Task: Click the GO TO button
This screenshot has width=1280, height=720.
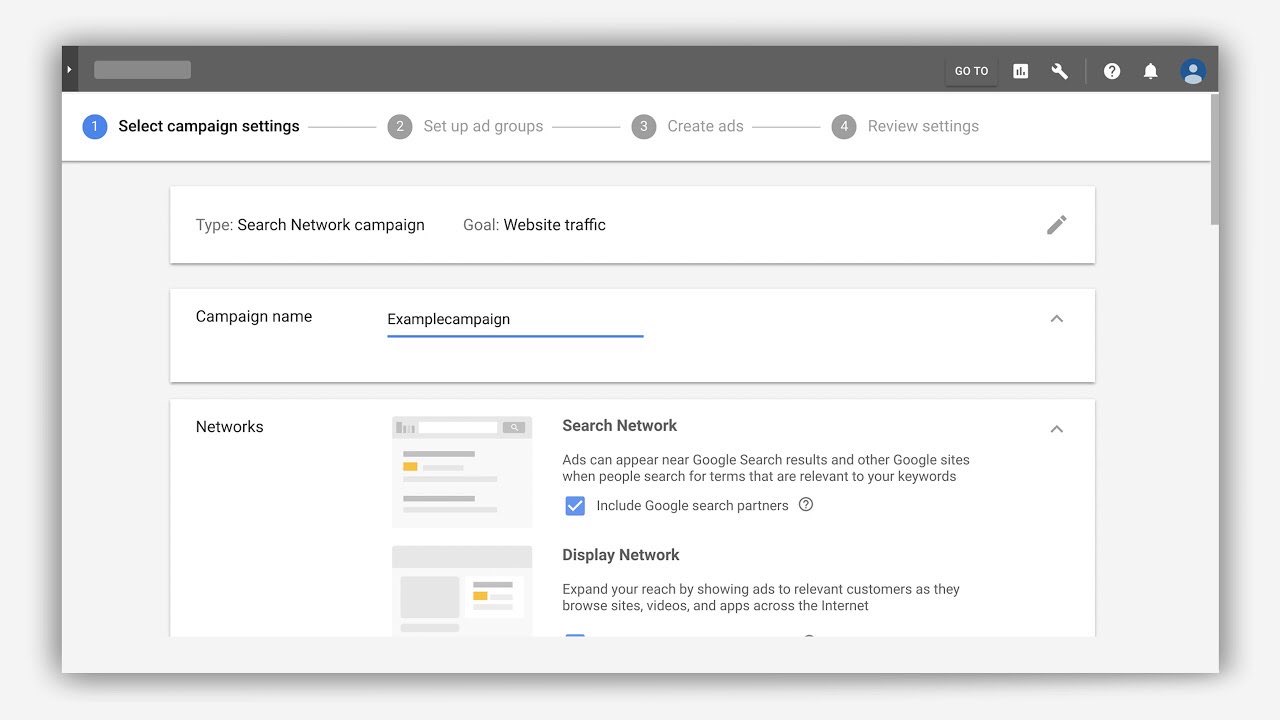Action: (x=971, y=71)
